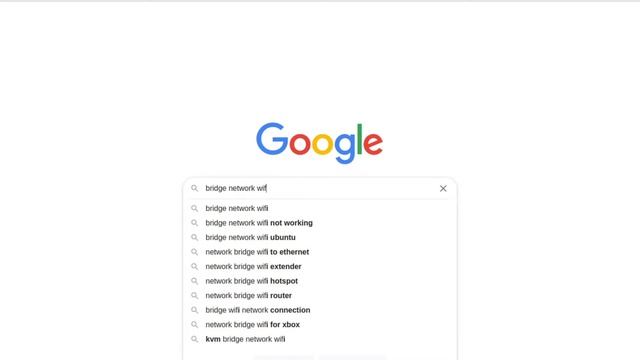Pick 'network bridge wifi router' suggestion
The width and height of the screenshot is (640, 360).
320,296
